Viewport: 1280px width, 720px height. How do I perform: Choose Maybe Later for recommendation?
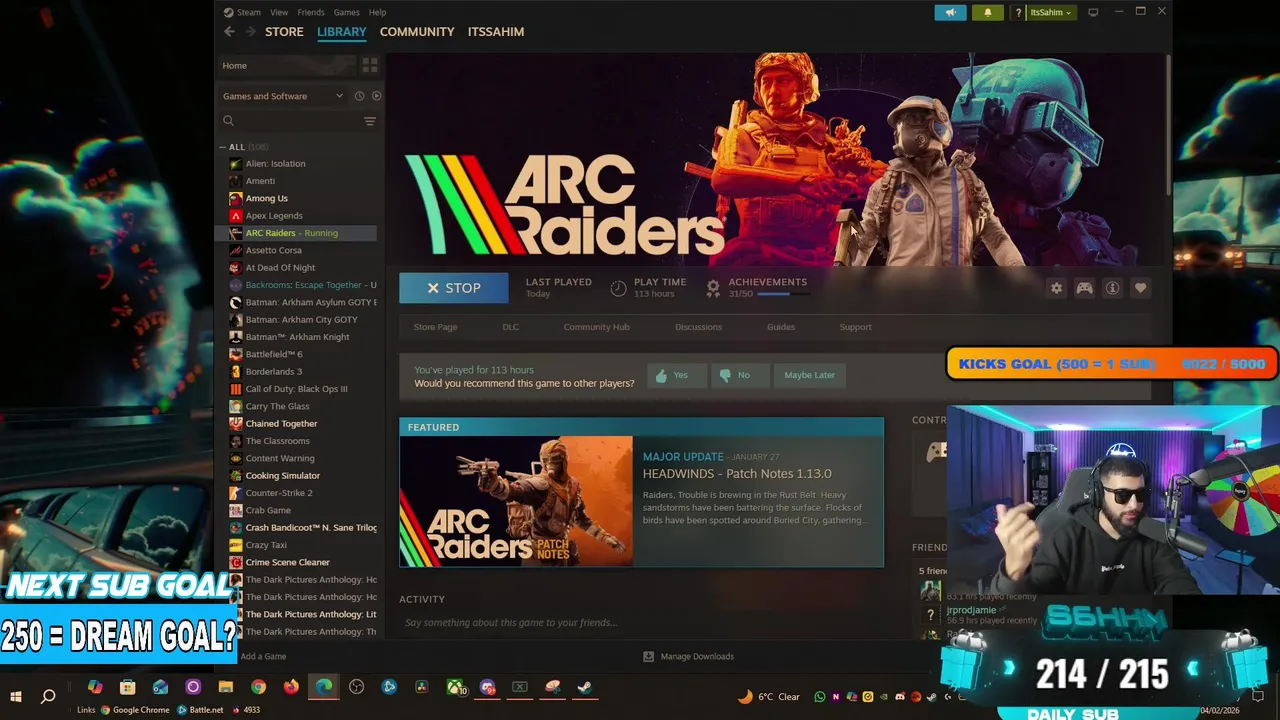click(x=809, y=375)
